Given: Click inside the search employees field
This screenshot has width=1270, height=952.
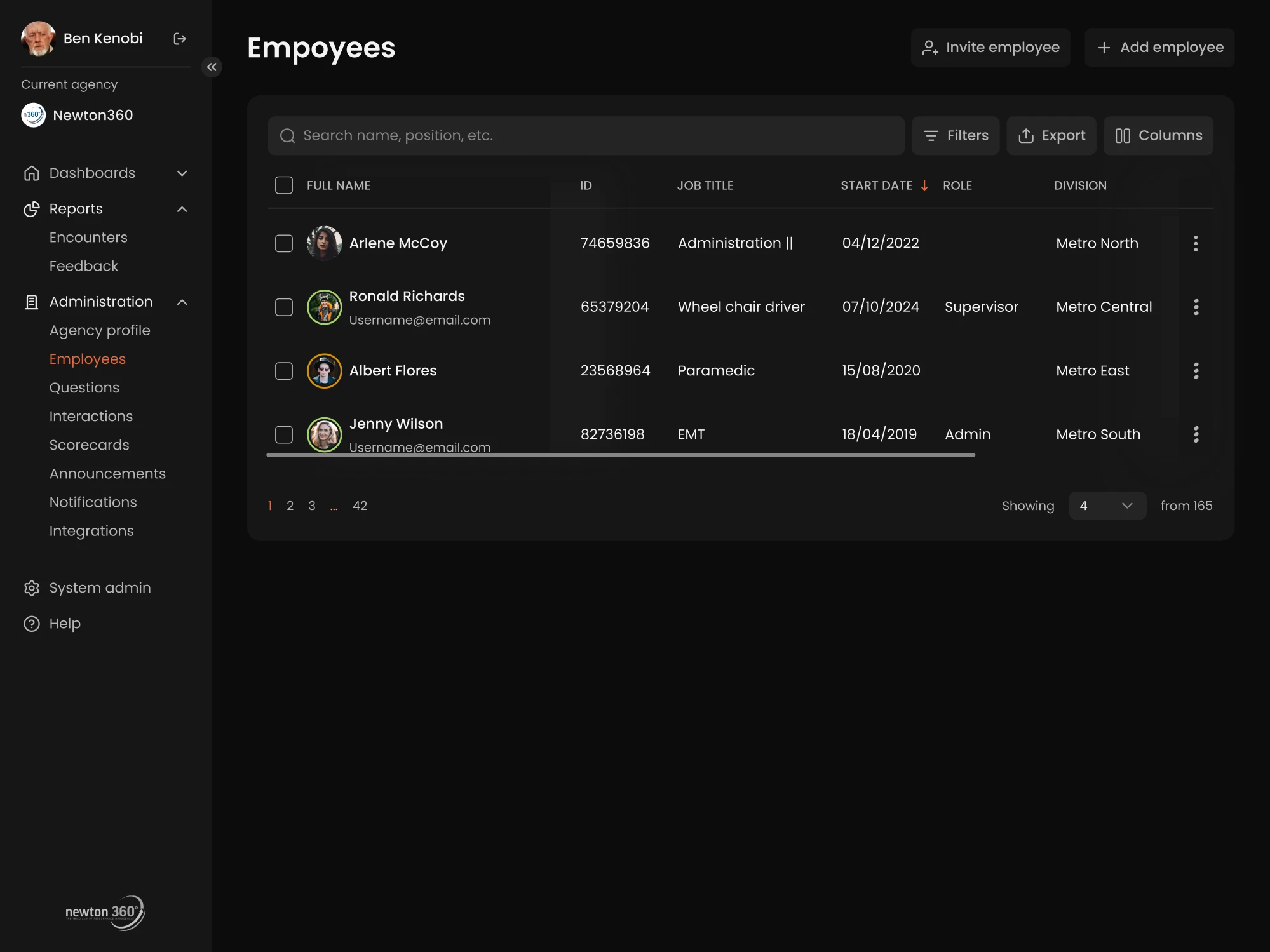Looking at the screenshot, I should pyautogui.click(x=586, y=135).
